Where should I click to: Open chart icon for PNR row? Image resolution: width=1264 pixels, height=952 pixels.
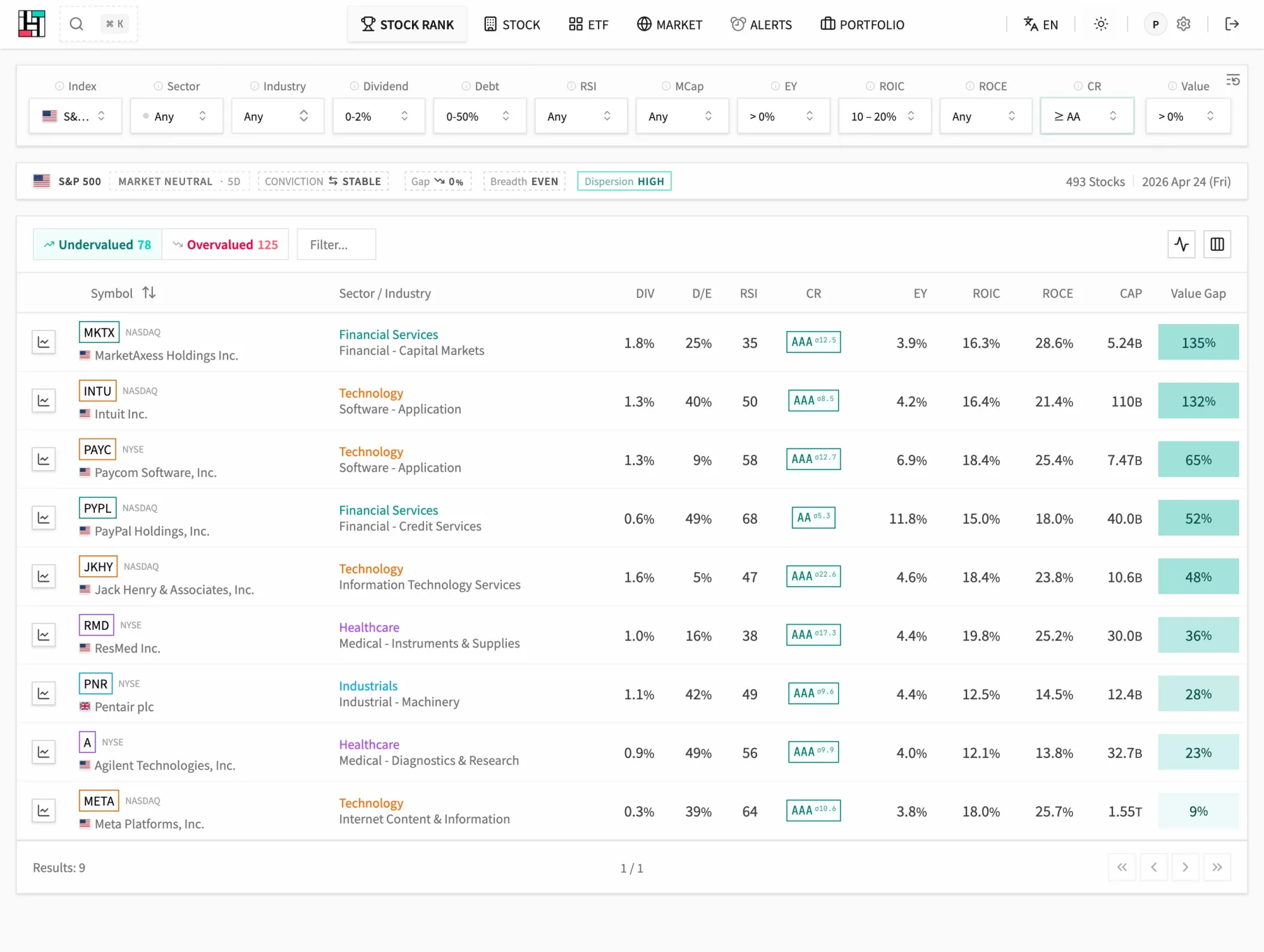click(x=44, y=694)
